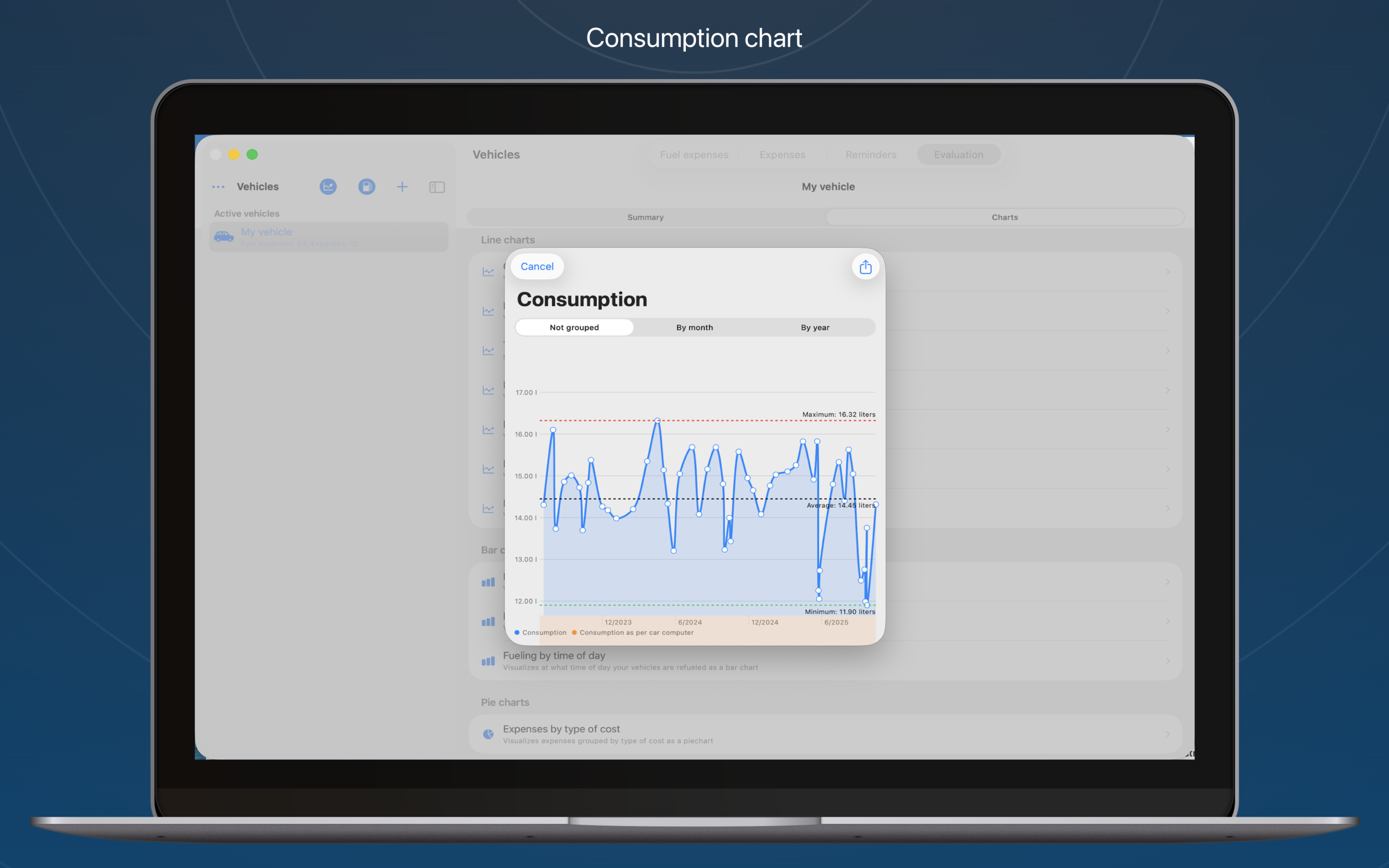Click the Line charts section heading
1389x868 pixels.
(x=508, y=240)
